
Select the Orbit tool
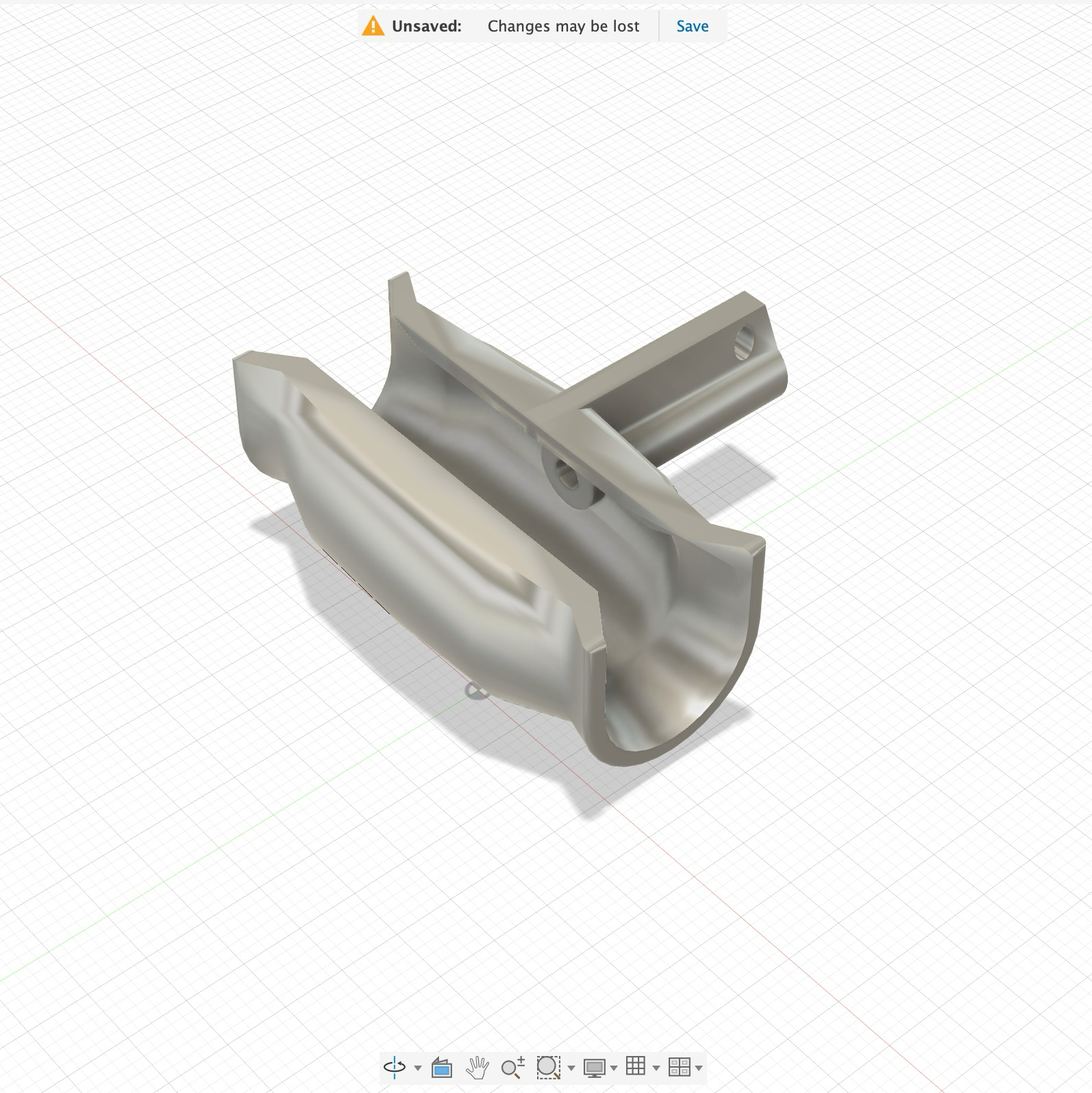(395, 1067)
